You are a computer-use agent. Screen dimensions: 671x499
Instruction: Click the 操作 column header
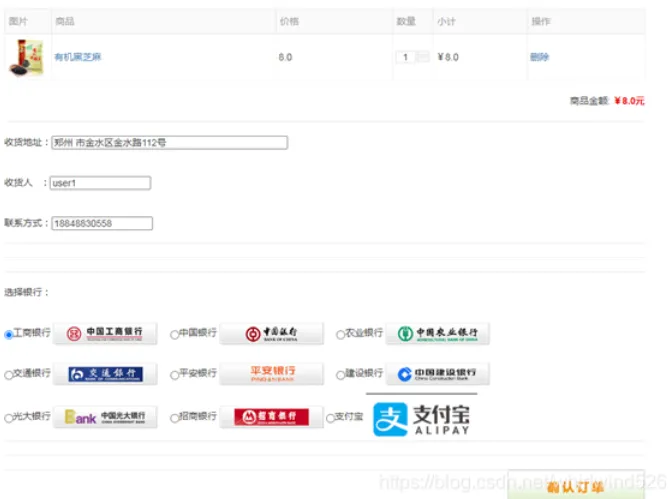541,21
